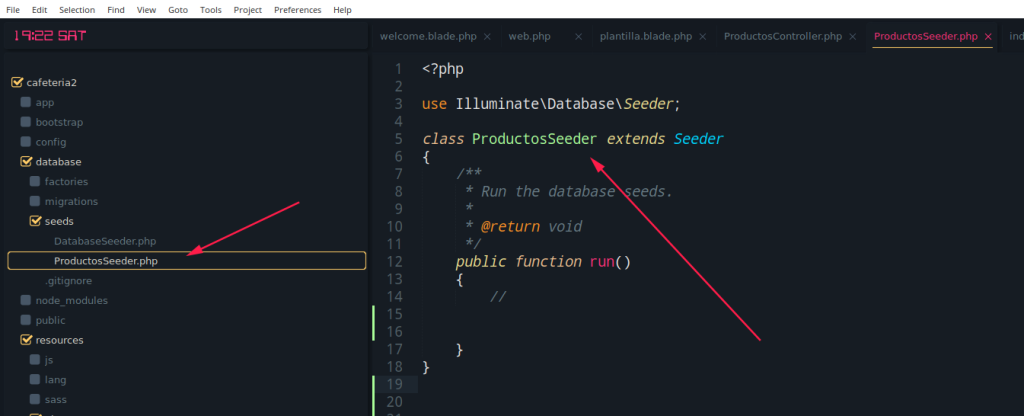Click the node_modules folder icon
The image size is (1024, 416).
[26, 300]
